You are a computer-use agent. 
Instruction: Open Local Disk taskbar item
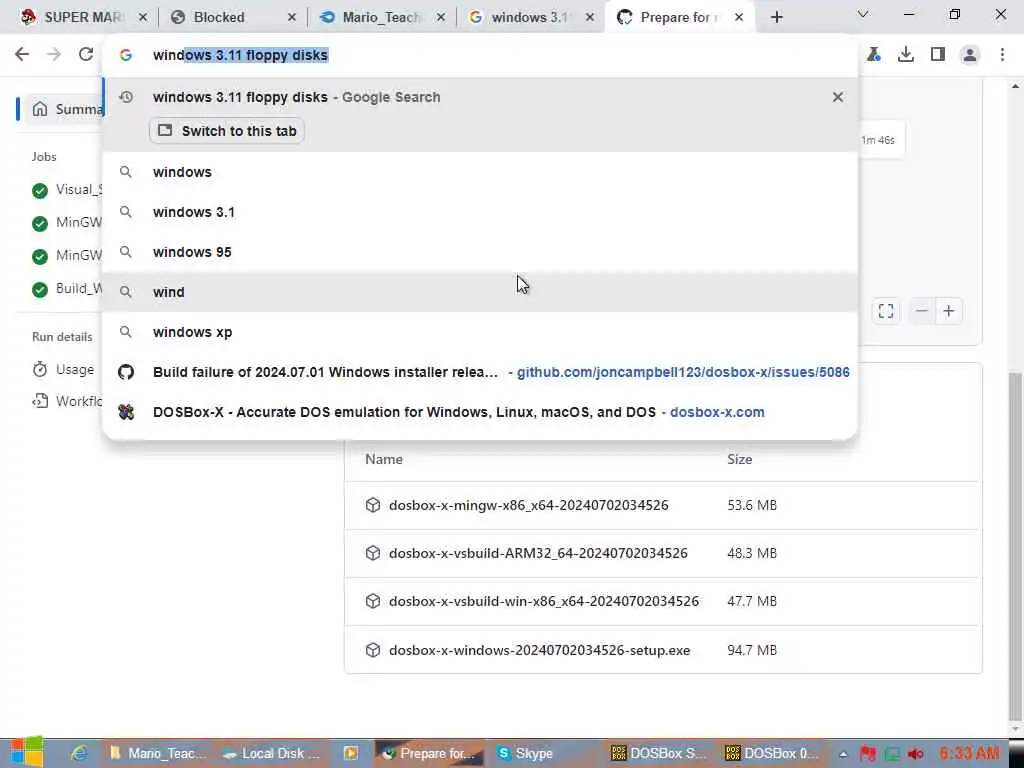271,753
